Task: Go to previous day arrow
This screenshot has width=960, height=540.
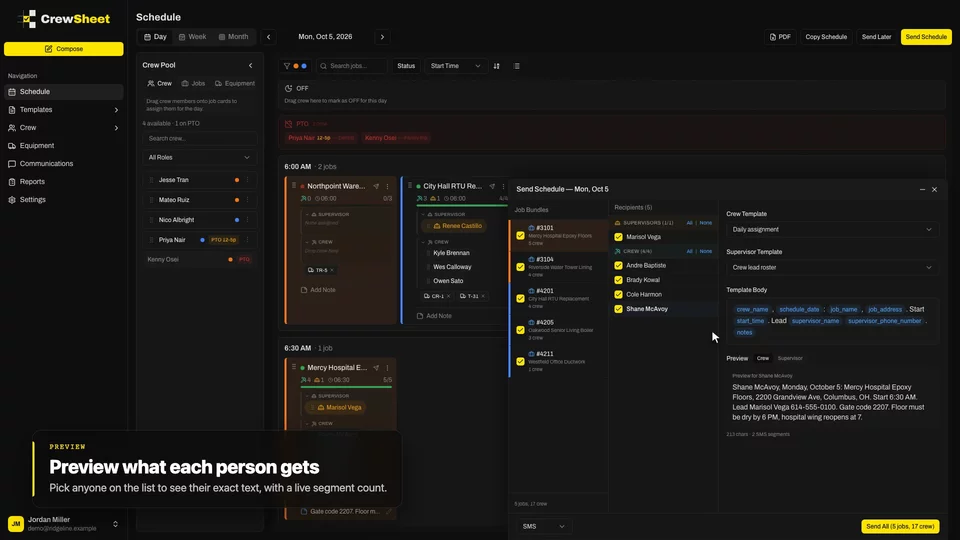Action: 268,37
